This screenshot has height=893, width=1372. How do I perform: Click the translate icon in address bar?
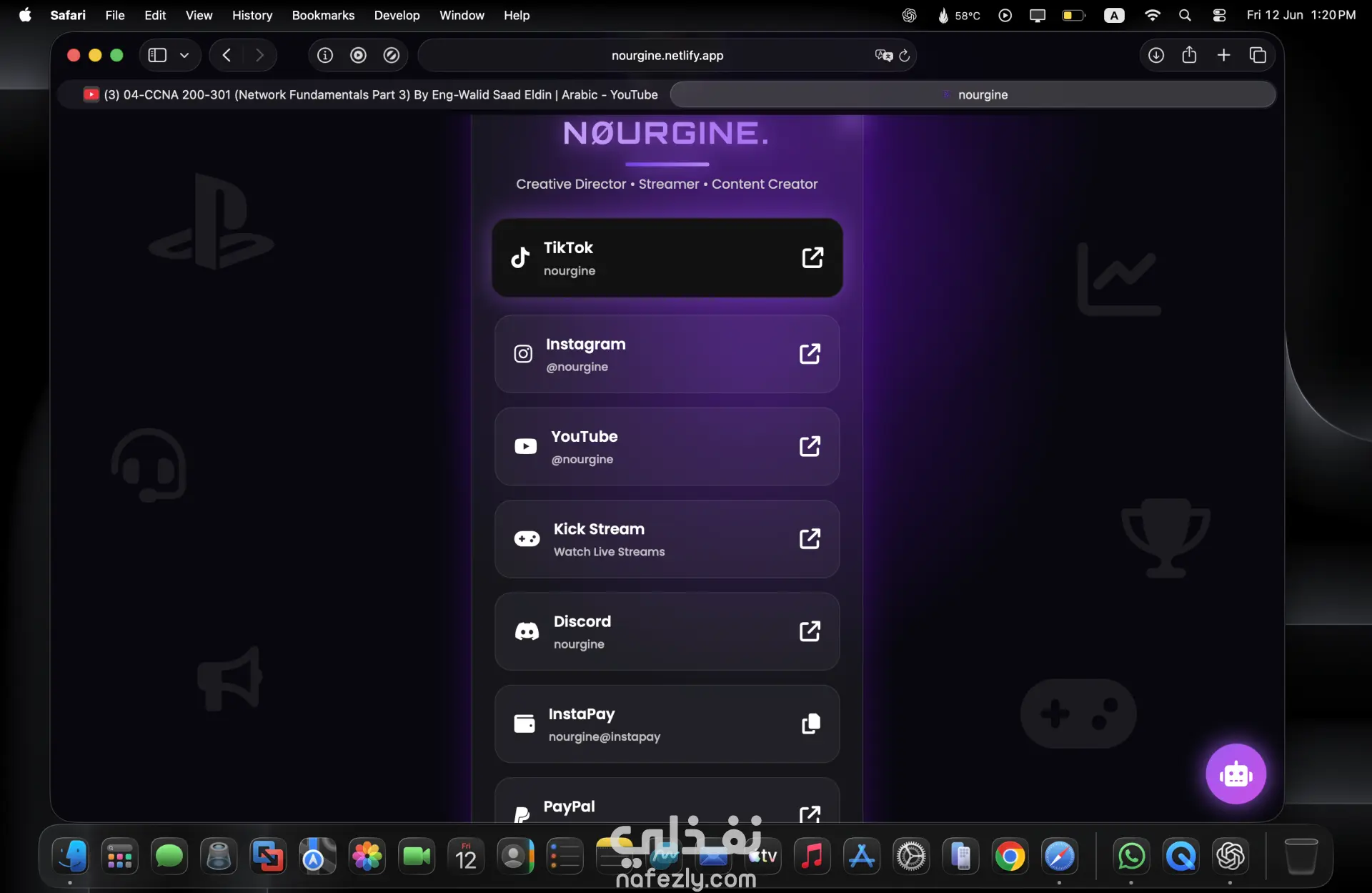pos(883,56)
